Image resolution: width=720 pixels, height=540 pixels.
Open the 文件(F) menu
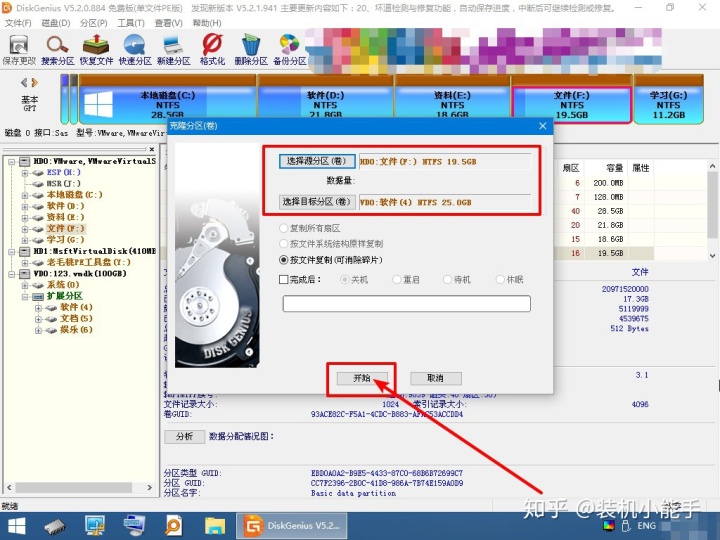(18, 23)
